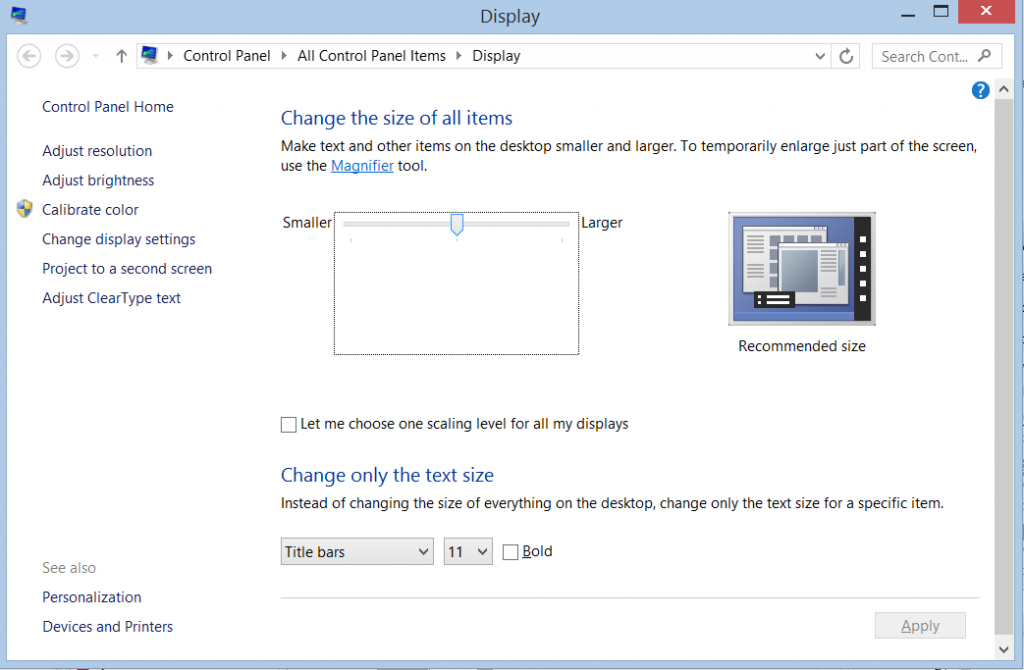This screenshot has height=670, width=1024.
Task: Go up one level with the Up arrow
Action: click(121, 56)
